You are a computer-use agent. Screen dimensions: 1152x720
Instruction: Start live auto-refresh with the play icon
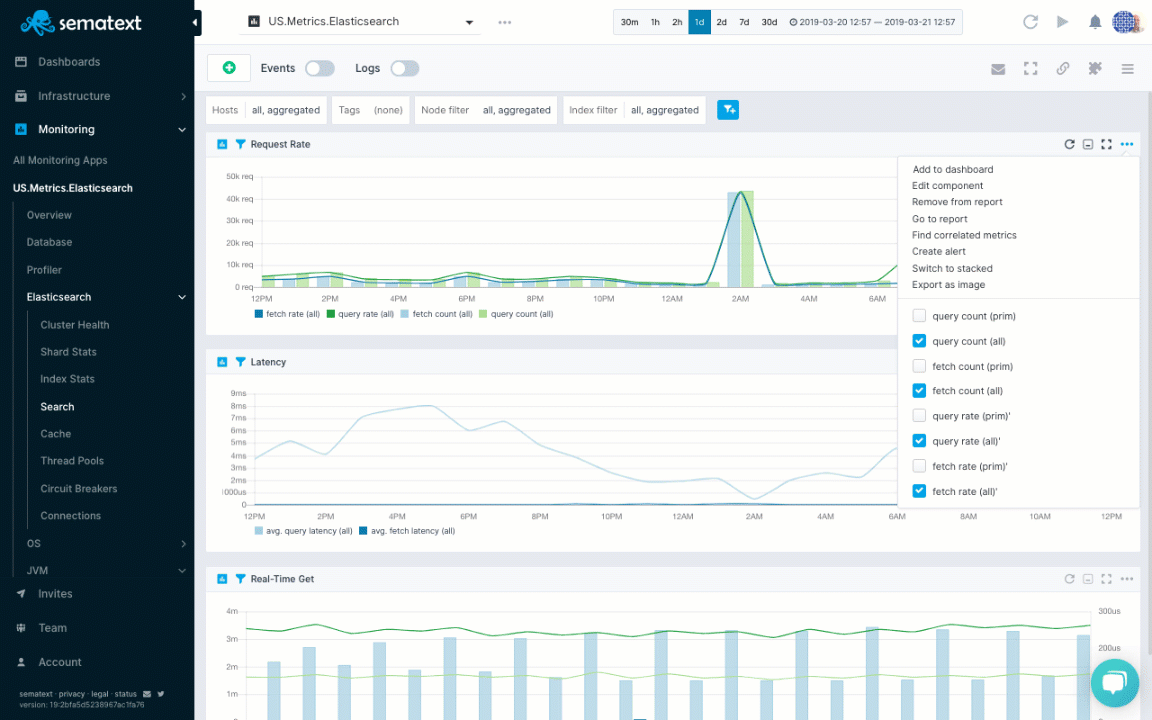click(1062, 22)
